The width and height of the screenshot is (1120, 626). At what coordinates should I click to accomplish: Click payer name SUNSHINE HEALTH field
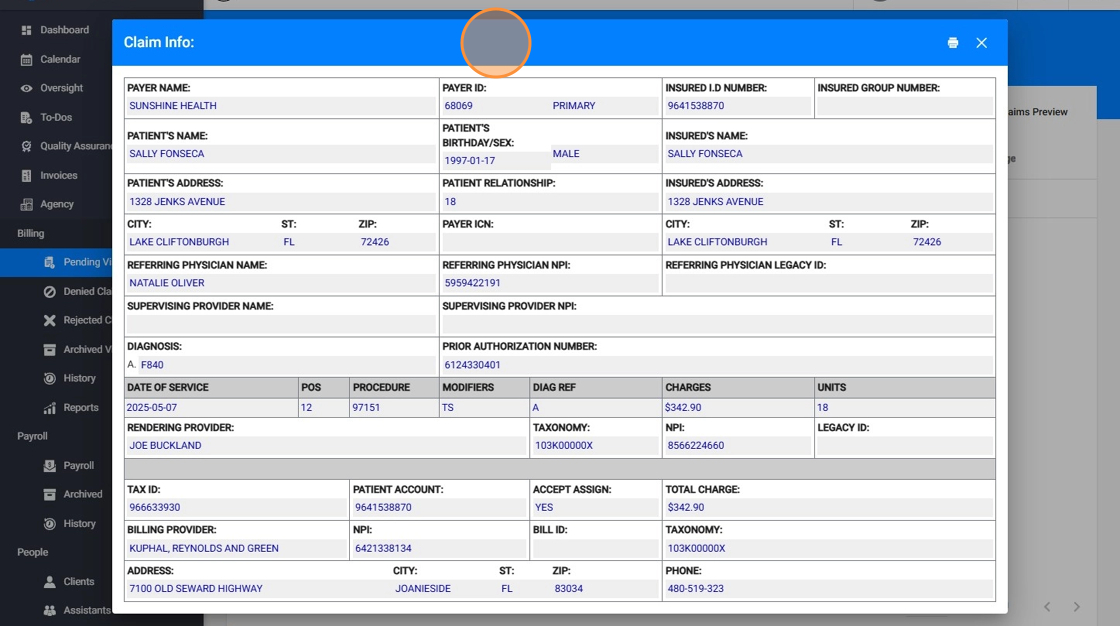pos(281,106)
